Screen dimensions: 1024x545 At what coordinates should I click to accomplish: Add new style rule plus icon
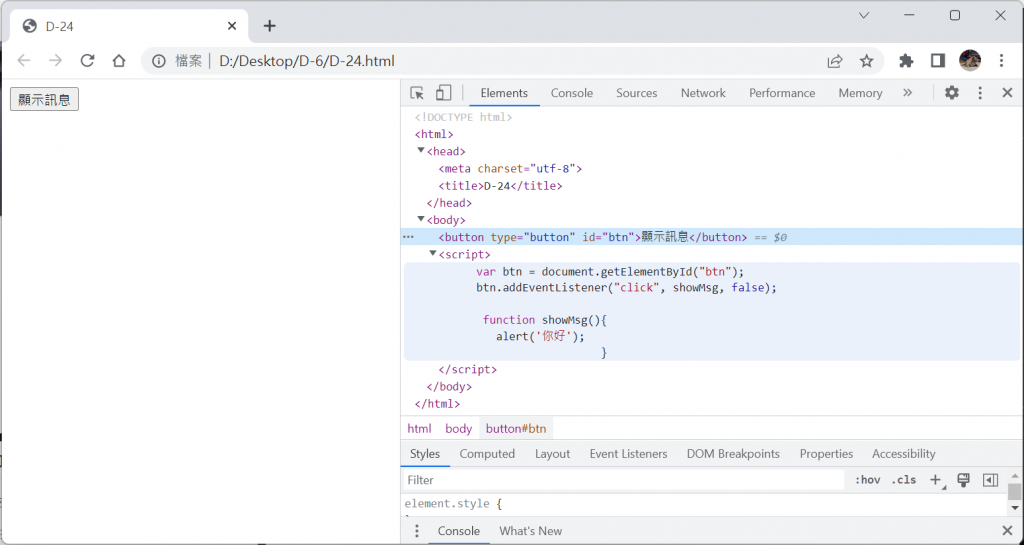click(936, 480)
